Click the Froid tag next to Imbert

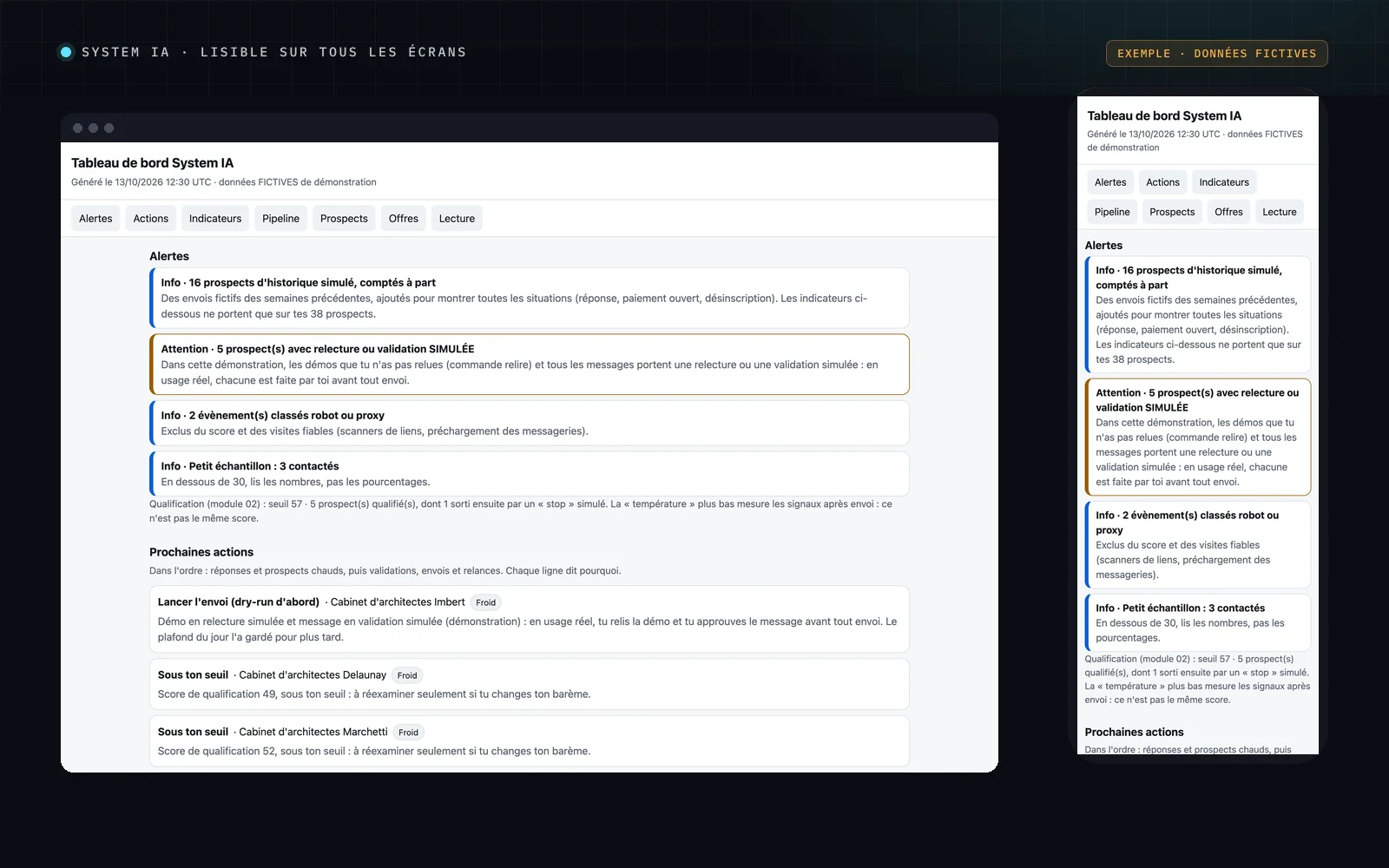pyautogui.click(x=486, y=602)
